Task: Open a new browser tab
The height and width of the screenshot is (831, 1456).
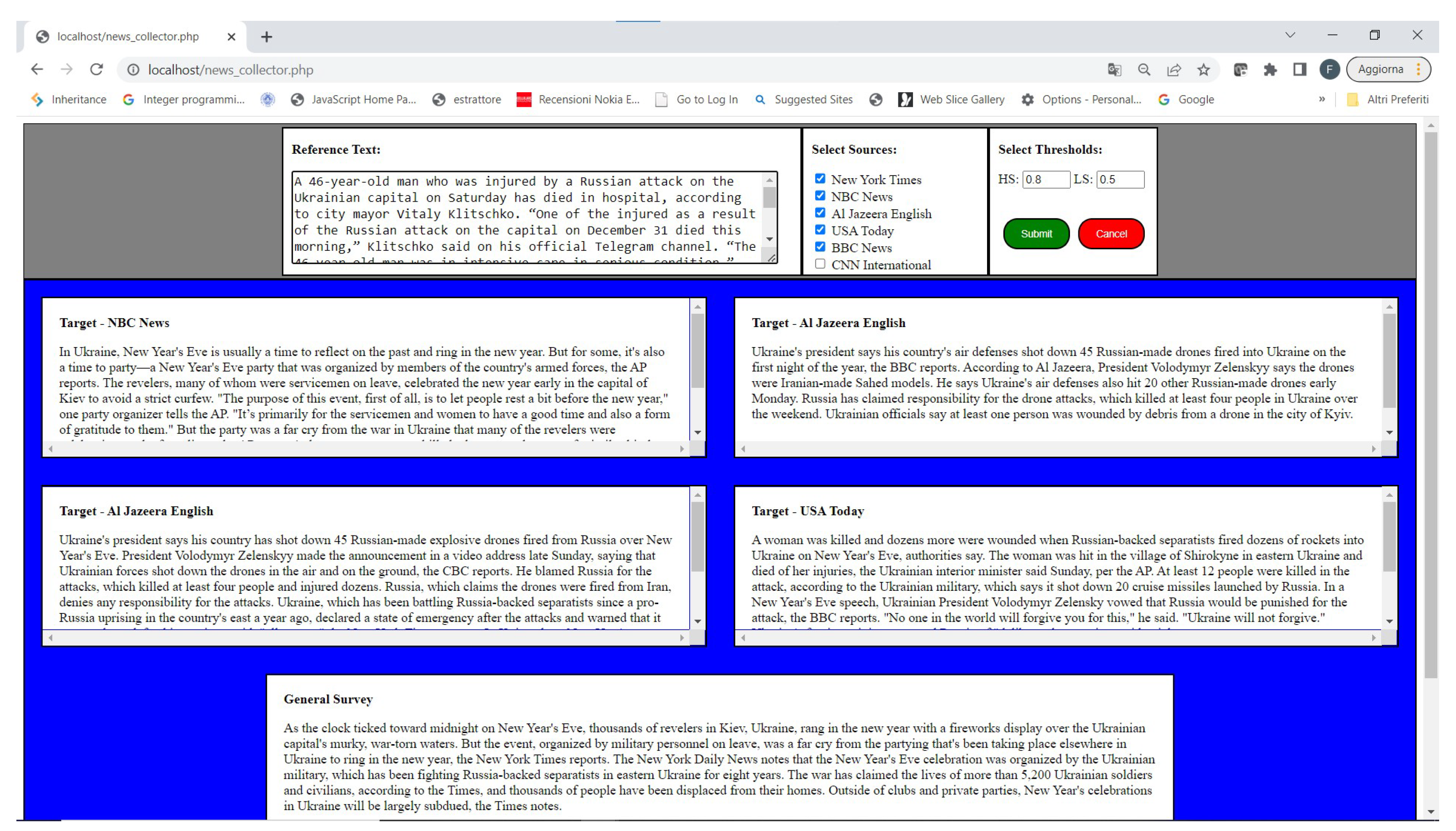Action: tap(266, 37)
